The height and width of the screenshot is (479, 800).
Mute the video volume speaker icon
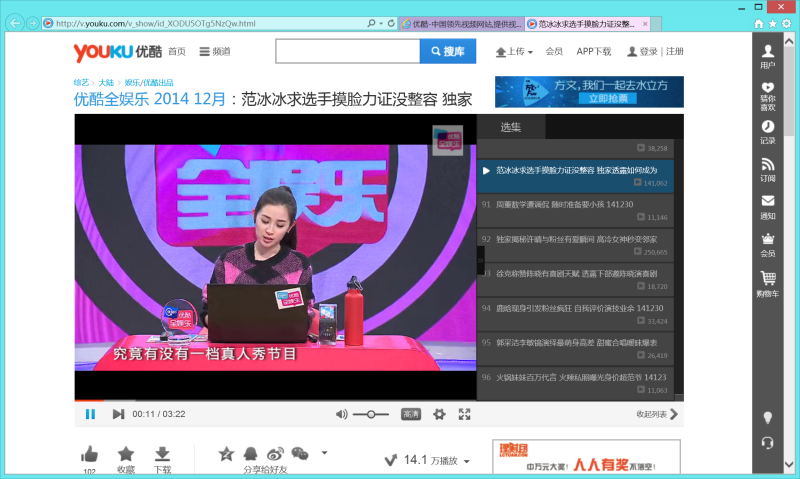pyautogui.click(x=341, y=414)
